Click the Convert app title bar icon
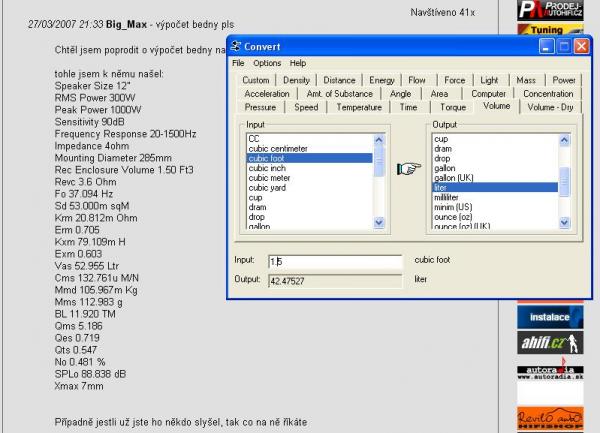The height and width of the screenshot is (433, 600). (x=235, y=46)
